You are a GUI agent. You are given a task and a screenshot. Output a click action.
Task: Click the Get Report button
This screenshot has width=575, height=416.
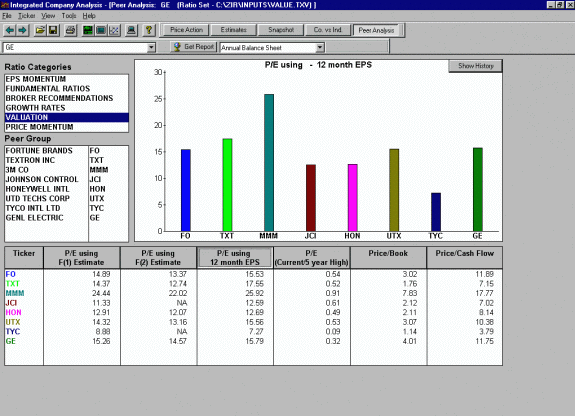(194, 47)
